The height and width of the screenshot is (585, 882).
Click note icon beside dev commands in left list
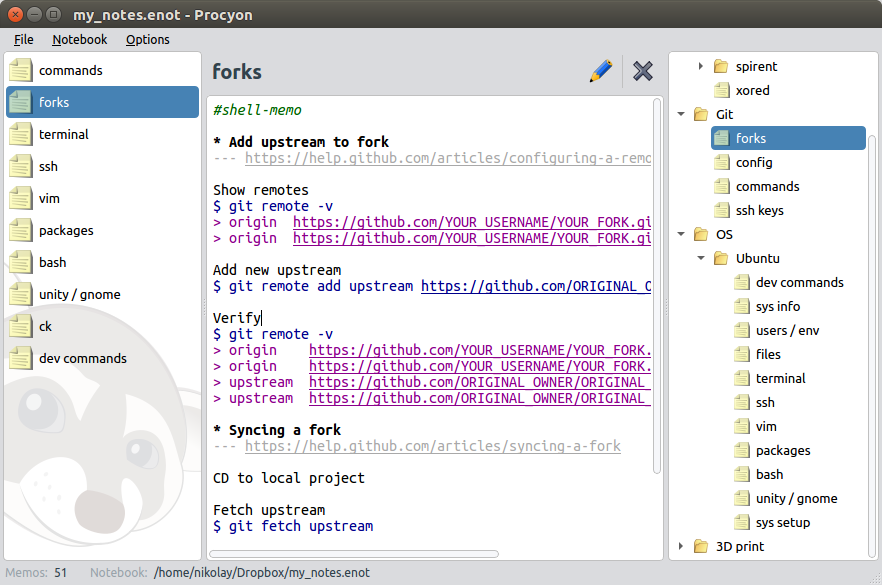(21, 358)
